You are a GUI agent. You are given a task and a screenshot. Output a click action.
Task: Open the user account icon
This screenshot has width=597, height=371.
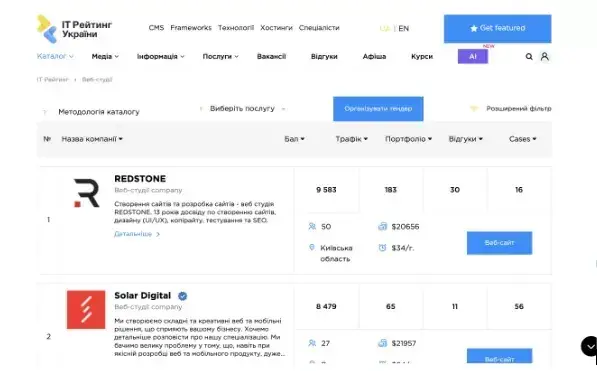pyautogui.click(x=545, y=57)
